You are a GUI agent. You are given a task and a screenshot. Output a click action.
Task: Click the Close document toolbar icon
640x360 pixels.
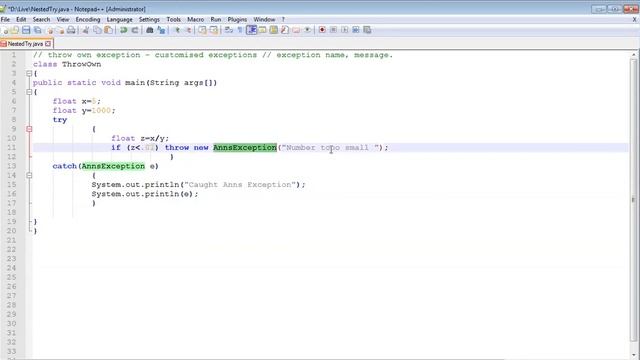50,30
